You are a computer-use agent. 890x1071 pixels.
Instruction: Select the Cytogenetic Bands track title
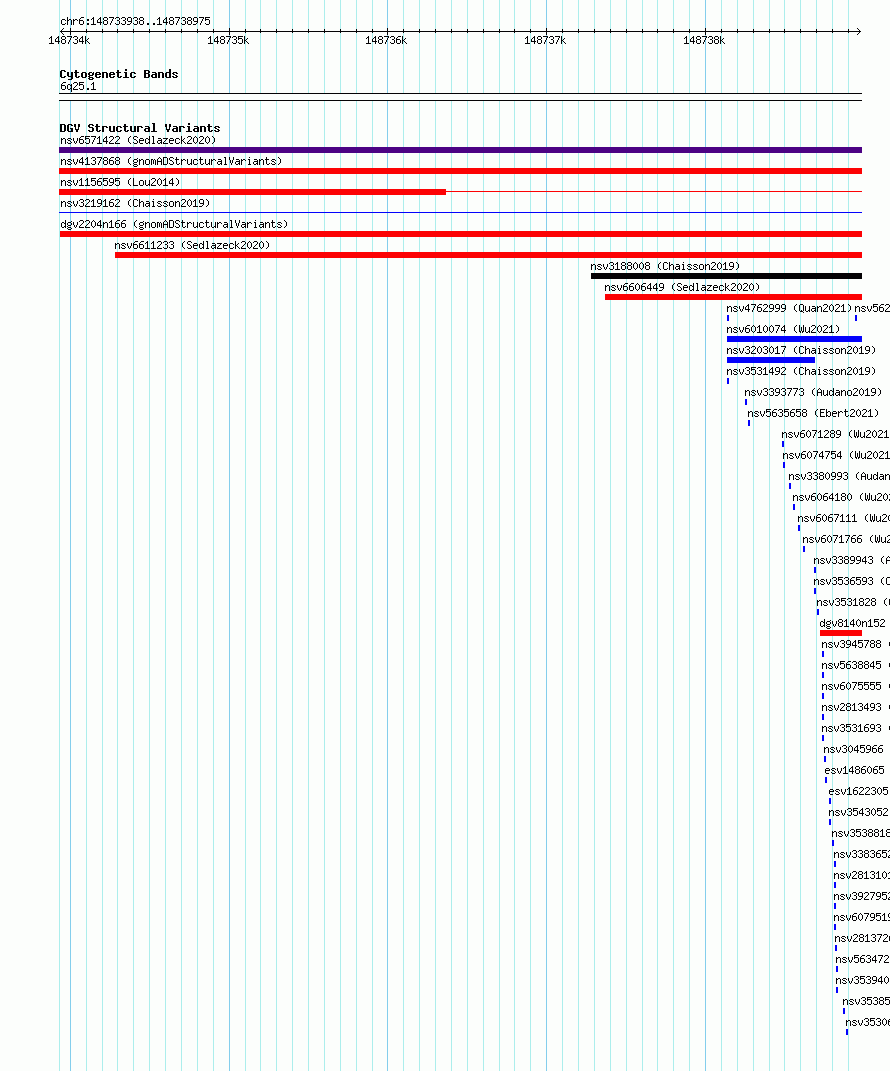tap(119, 74)
